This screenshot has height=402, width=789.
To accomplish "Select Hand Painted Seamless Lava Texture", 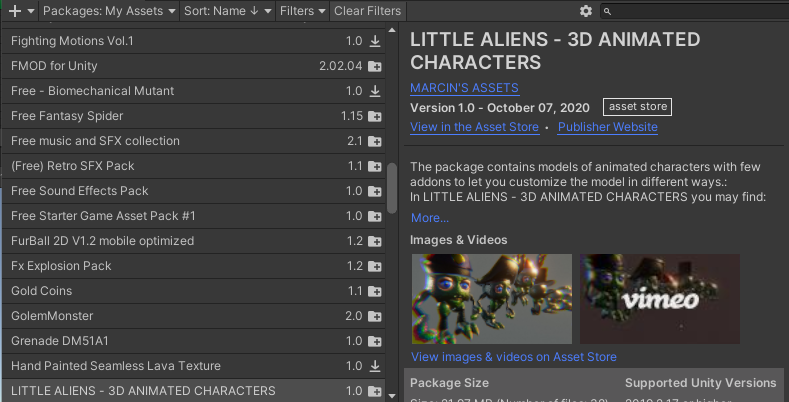I will [x=194, y=366].
